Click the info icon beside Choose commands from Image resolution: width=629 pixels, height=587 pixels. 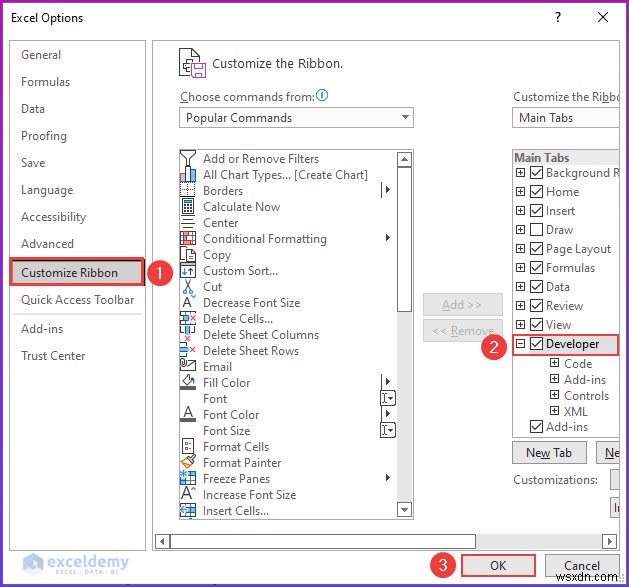point(322,95)
